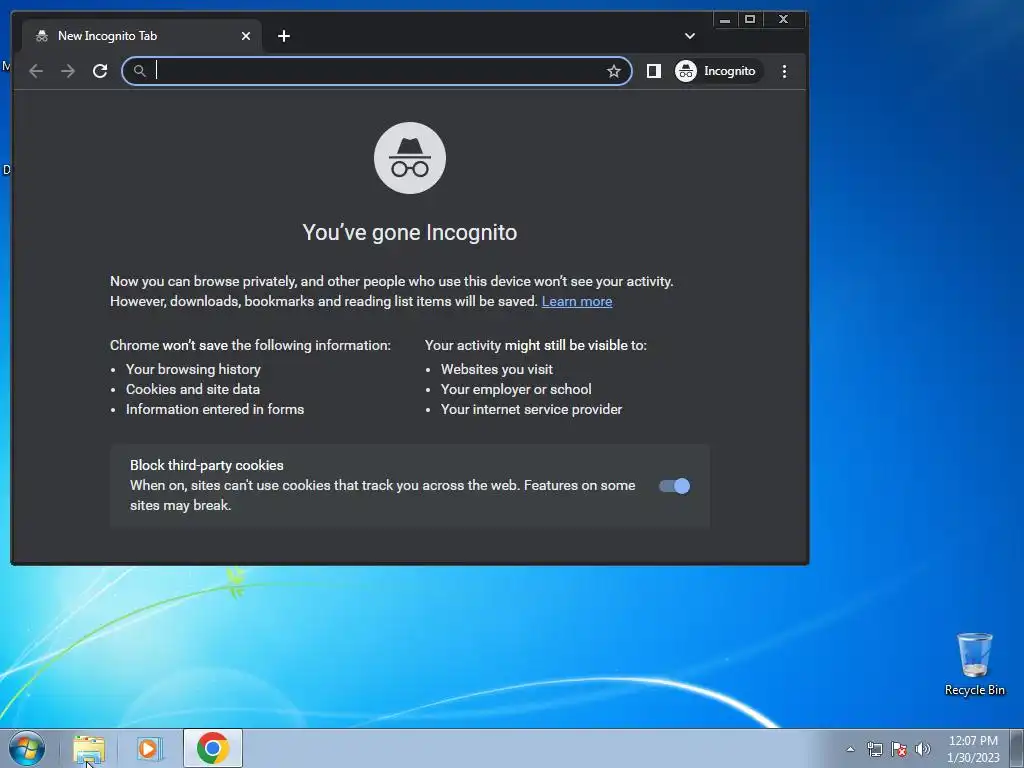
Task: Close the New Incognito Tab
Action: (246, 36)
